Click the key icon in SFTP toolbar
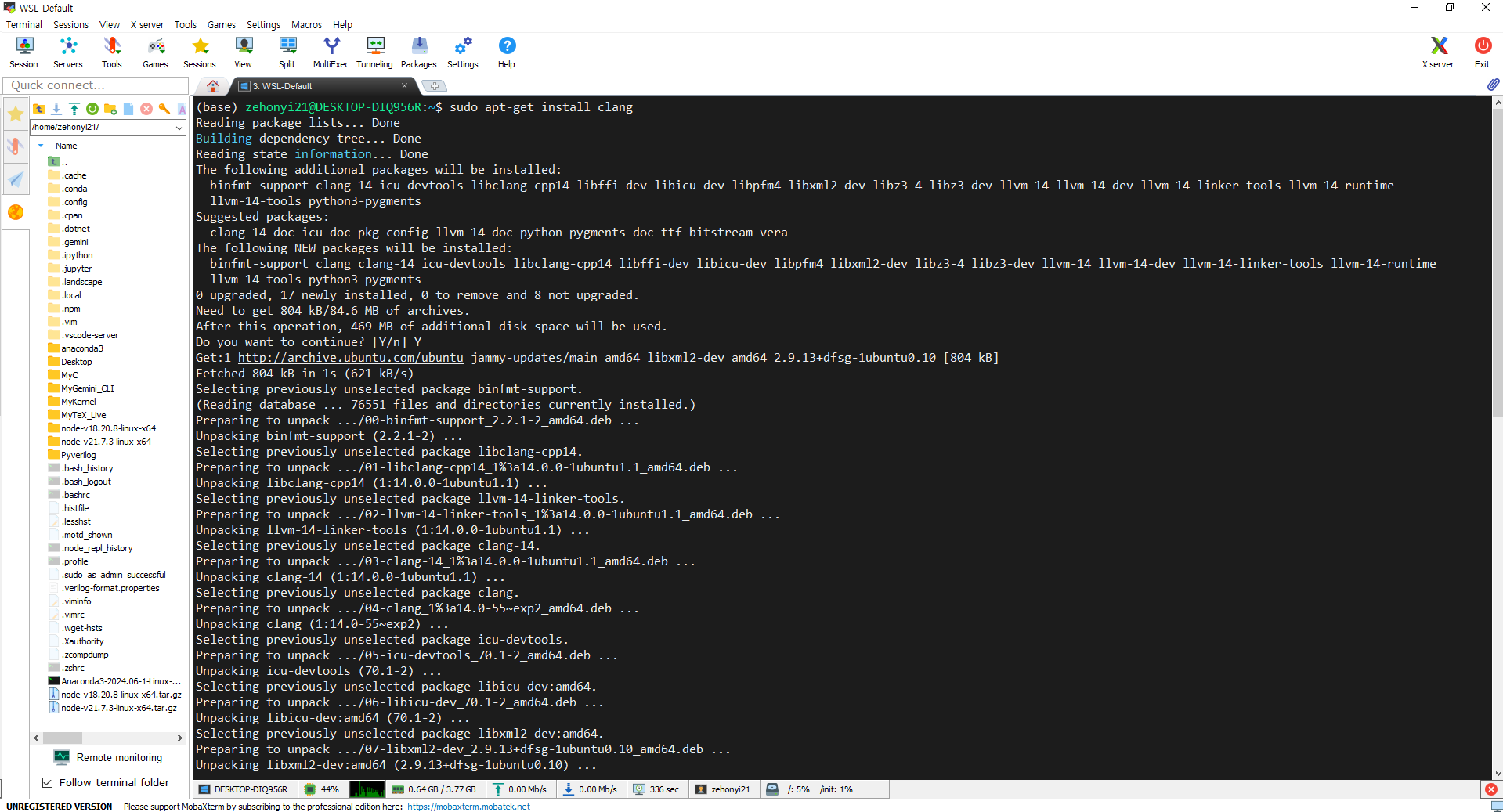 pos(164,109)
